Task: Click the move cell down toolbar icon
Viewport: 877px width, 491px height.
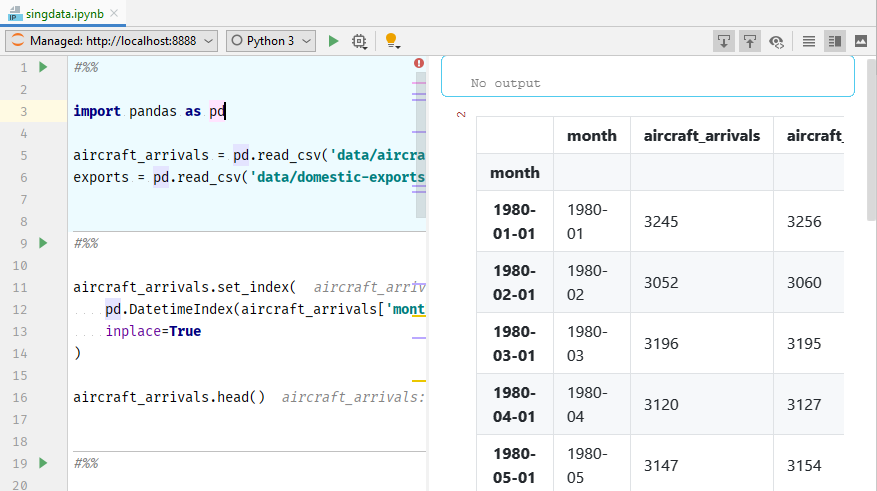Action: pos(724,41)
